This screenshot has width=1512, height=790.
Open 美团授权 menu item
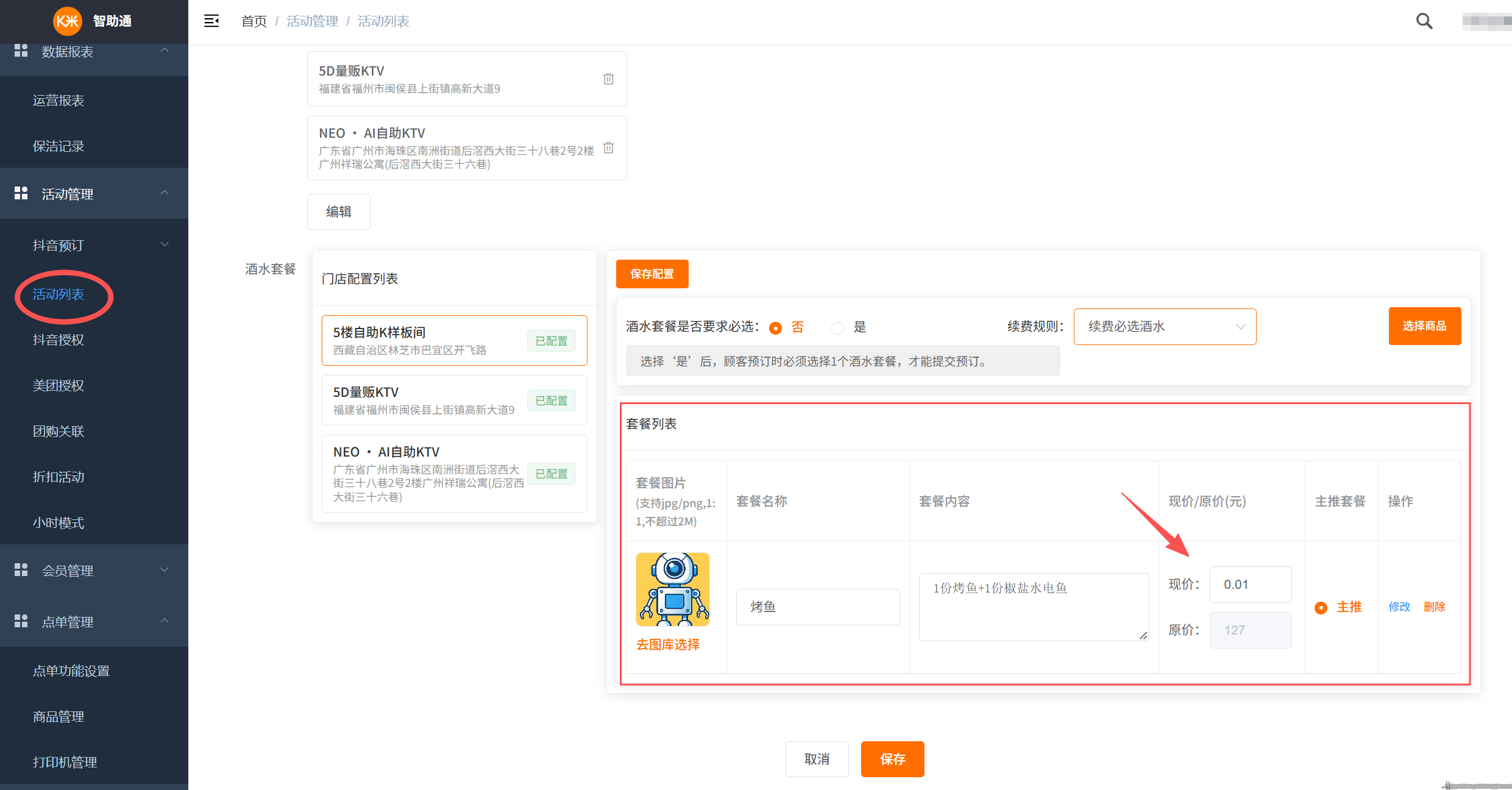point(59,386)
